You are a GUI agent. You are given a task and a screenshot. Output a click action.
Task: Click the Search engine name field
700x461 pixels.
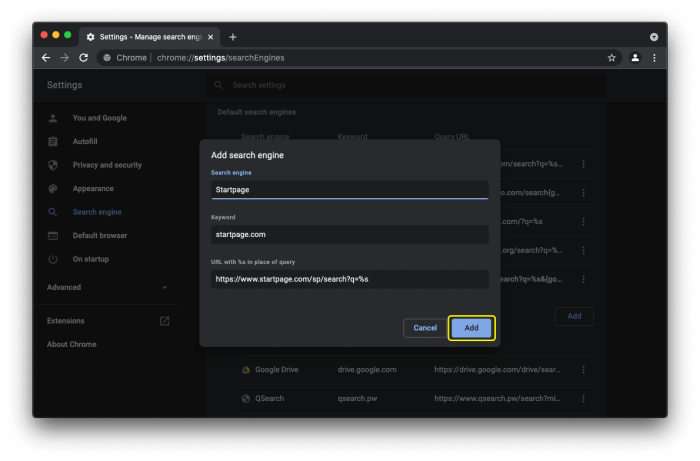[350, 190]
